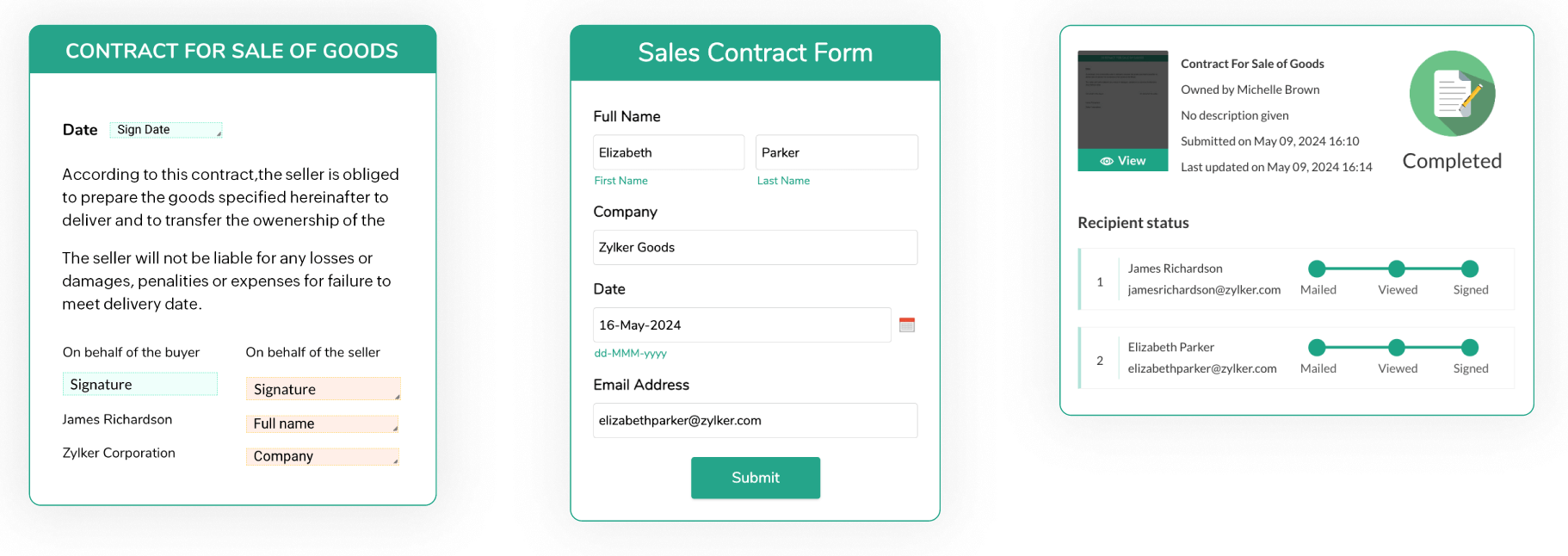Open the contract document thumbnail preview

point(1122,101)
